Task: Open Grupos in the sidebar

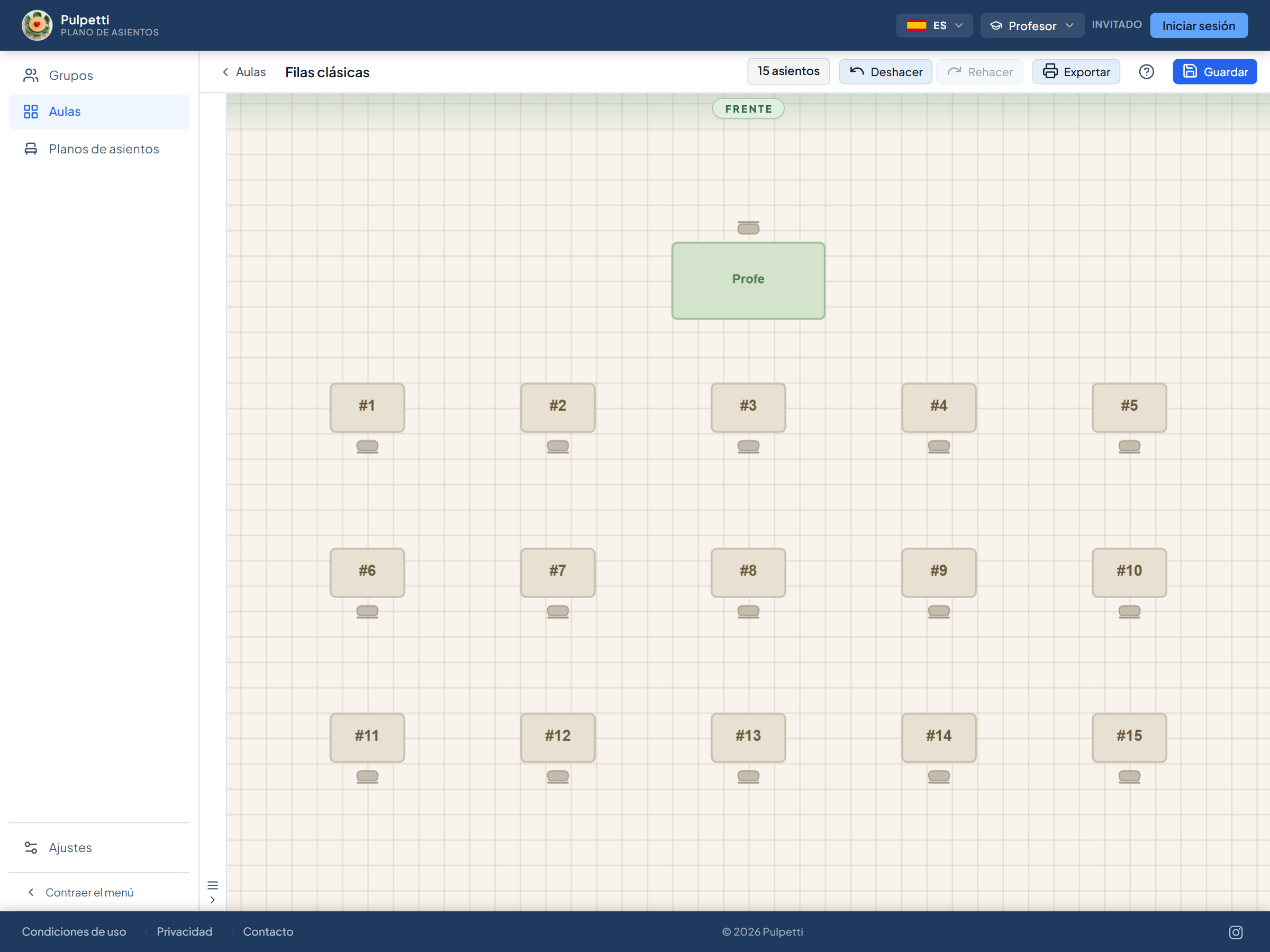Action: coord(99,75)
